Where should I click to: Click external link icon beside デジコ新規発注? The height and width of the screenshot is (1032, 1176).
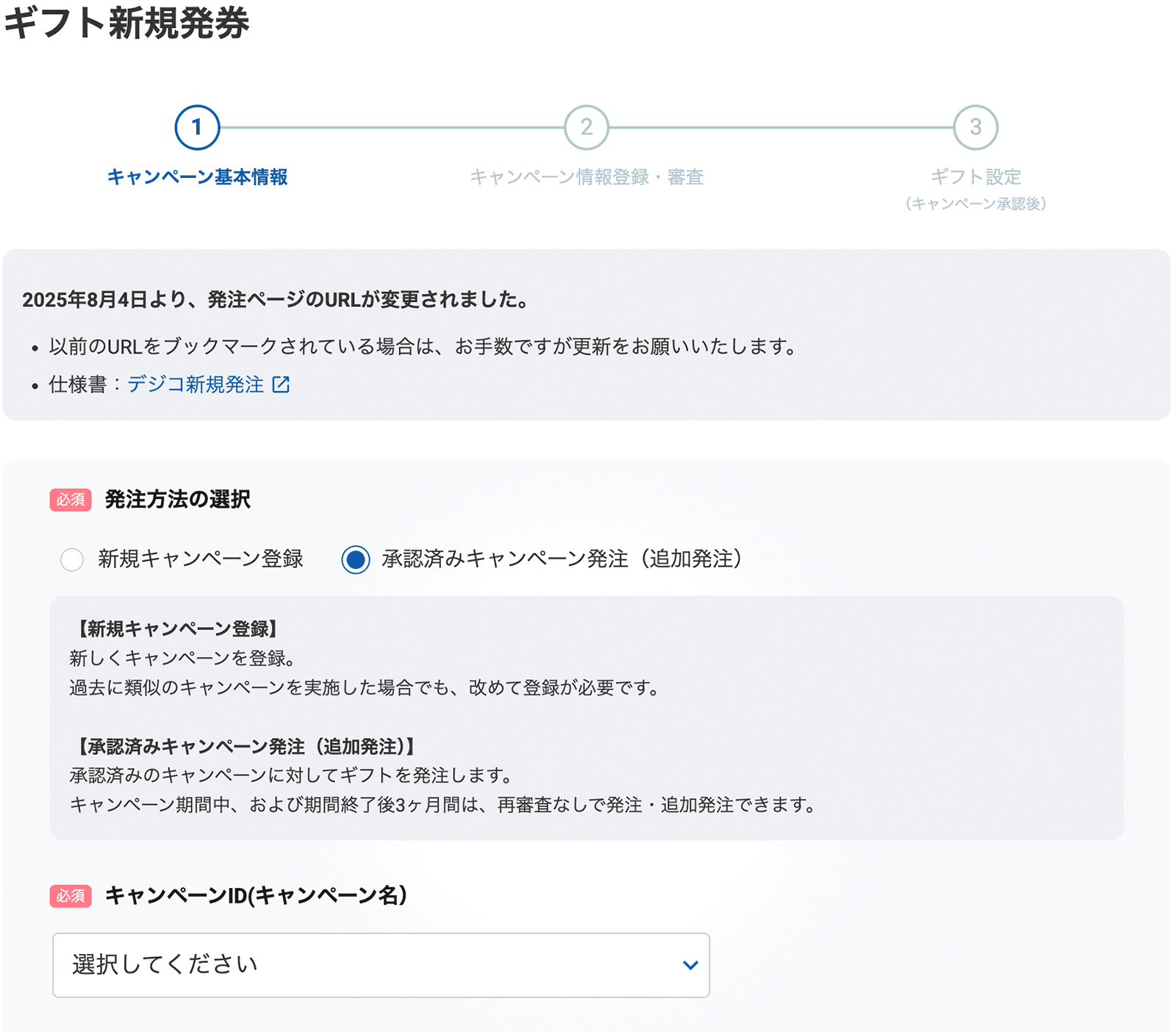click(281, 384)
